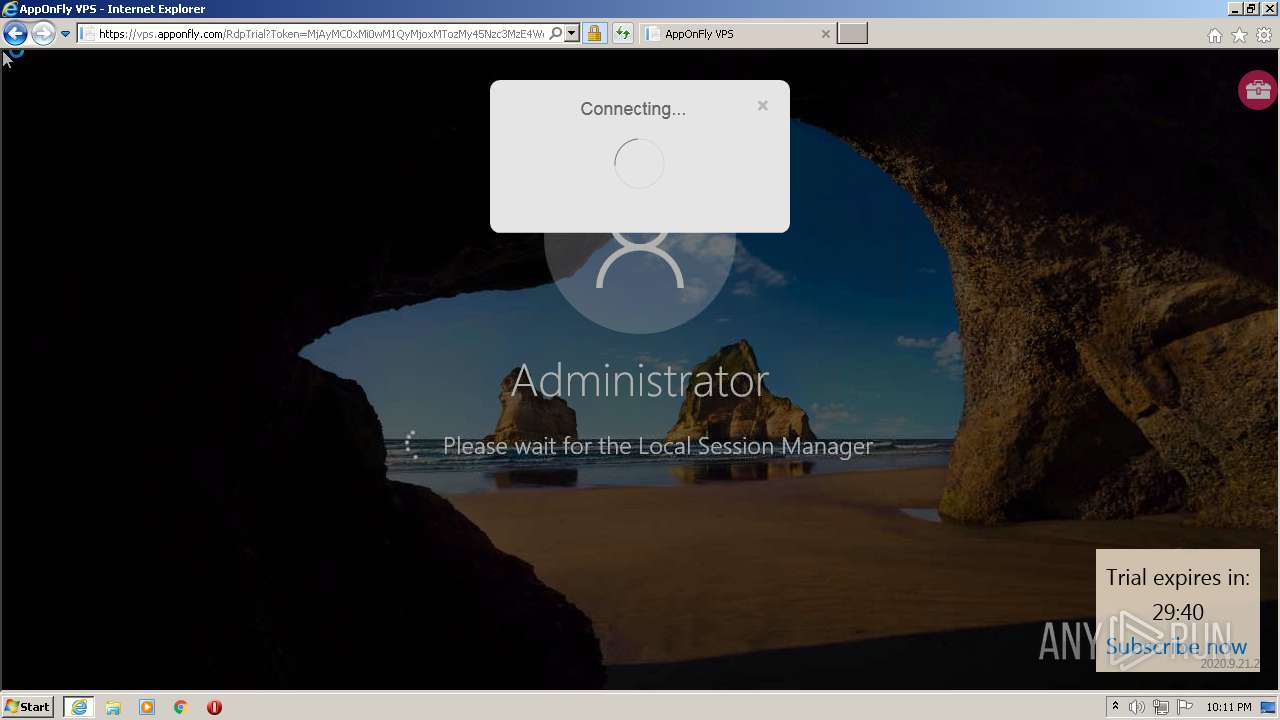Image resolution: width=1280 pixels, height=720 pixels.
Task: Click the IE logo in the title bar
Action: (10, 8)
